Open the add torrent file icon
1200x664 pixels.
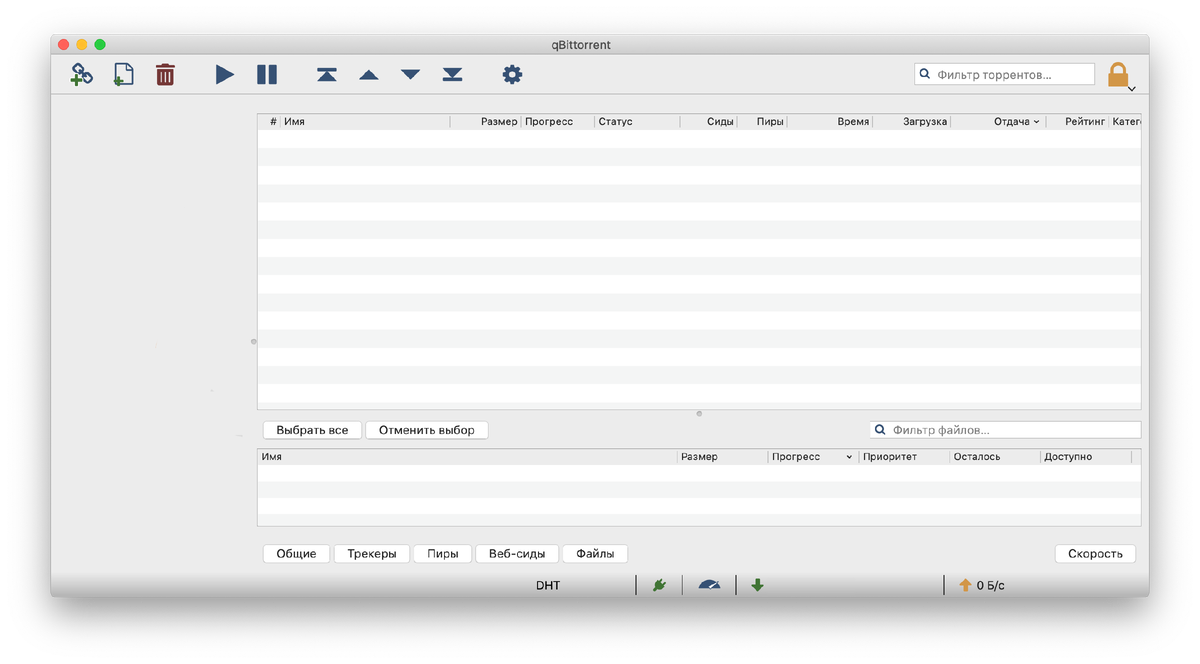tap(123, 74)
